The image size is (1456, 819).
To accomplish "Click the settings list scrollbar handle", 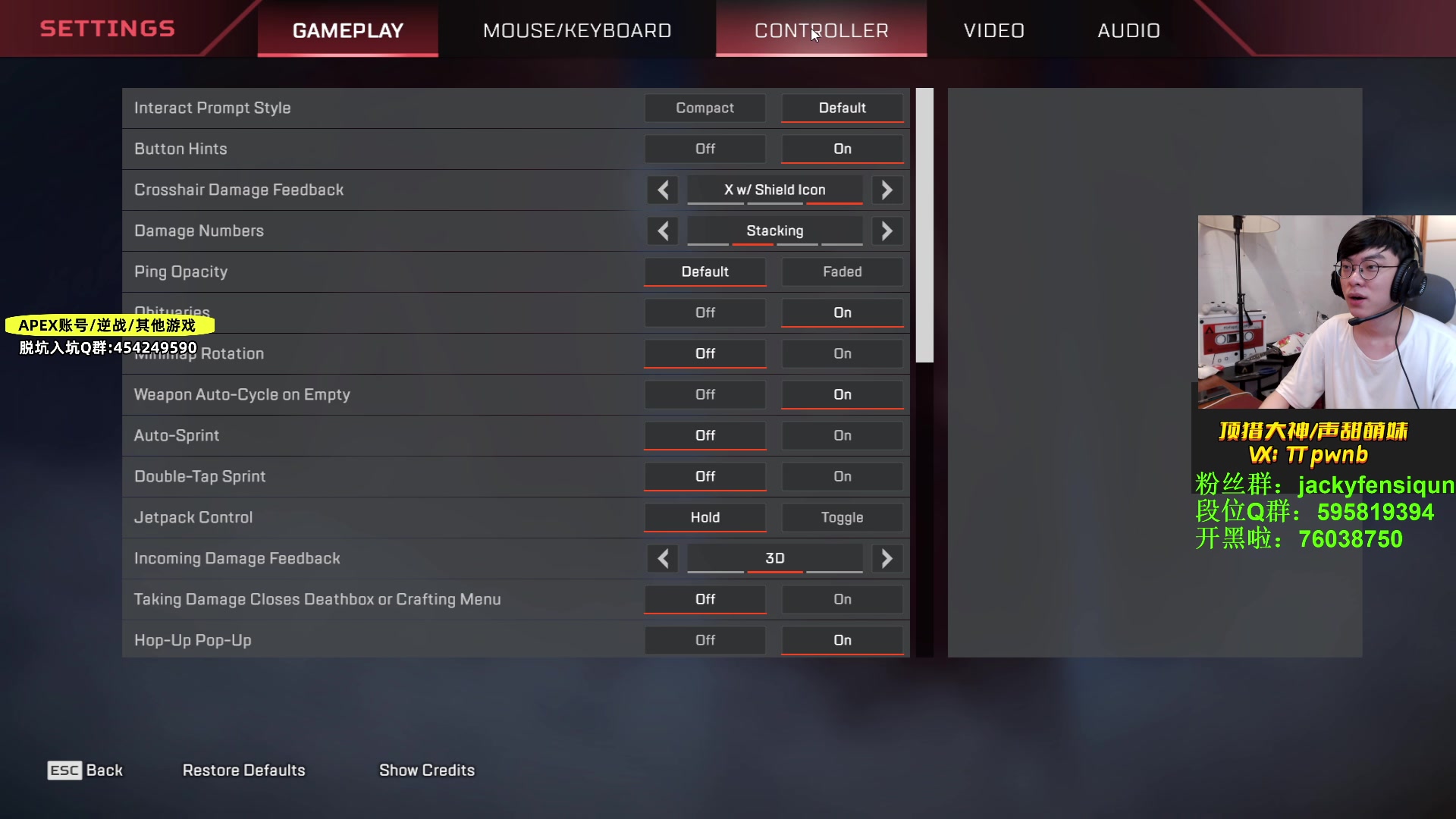I will (x=924, y=225).
